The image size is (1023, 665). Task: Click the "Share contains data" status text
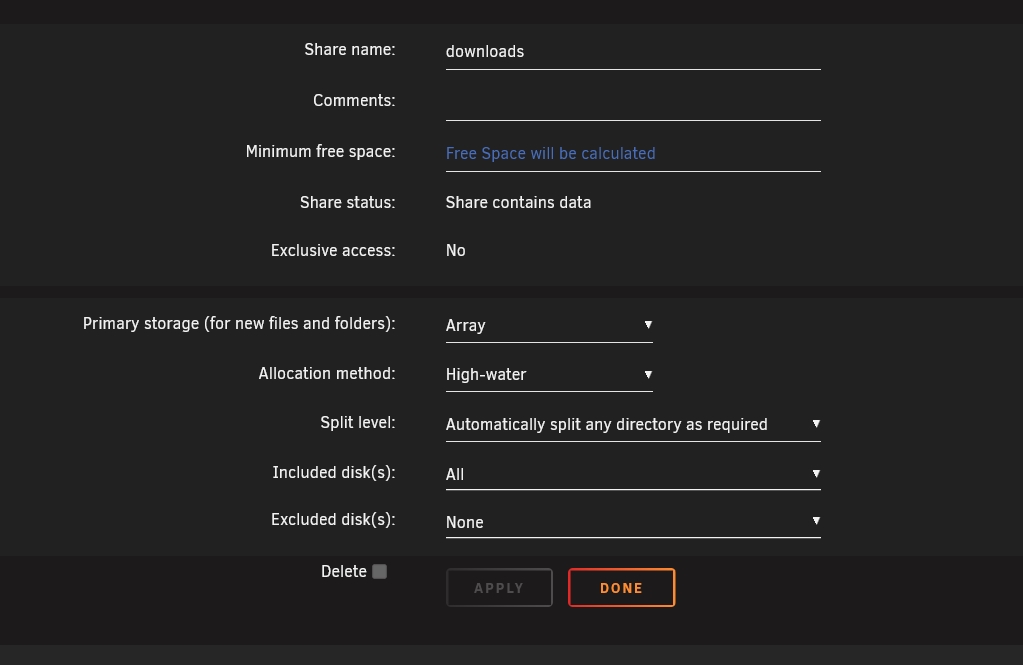coord(518,202)
